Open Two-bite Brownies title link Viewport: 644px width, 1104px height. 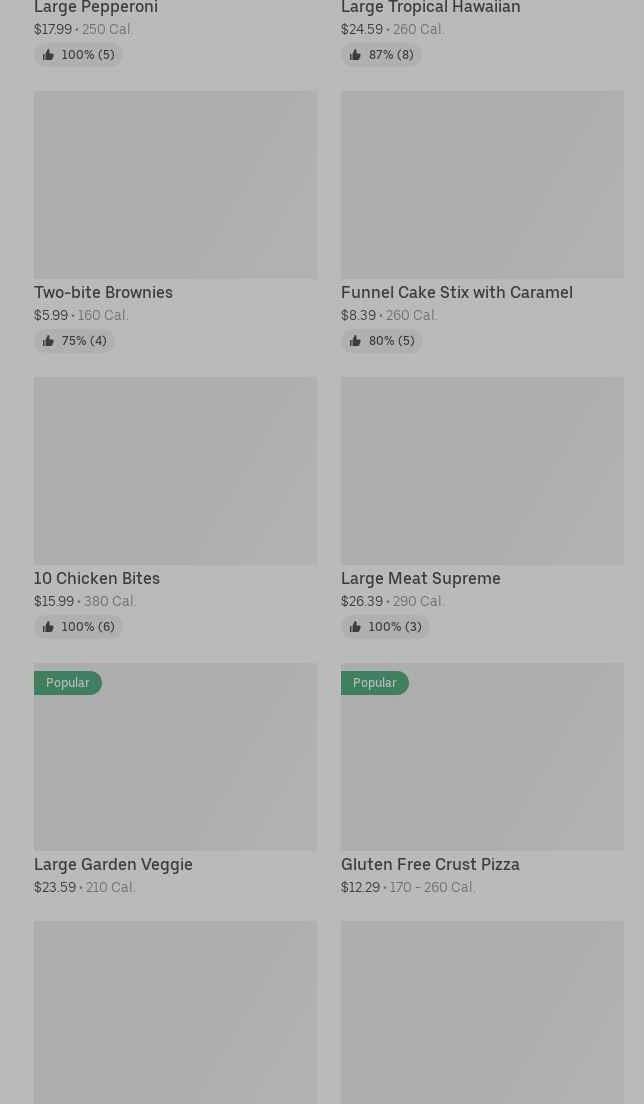[x=103, y=292]
